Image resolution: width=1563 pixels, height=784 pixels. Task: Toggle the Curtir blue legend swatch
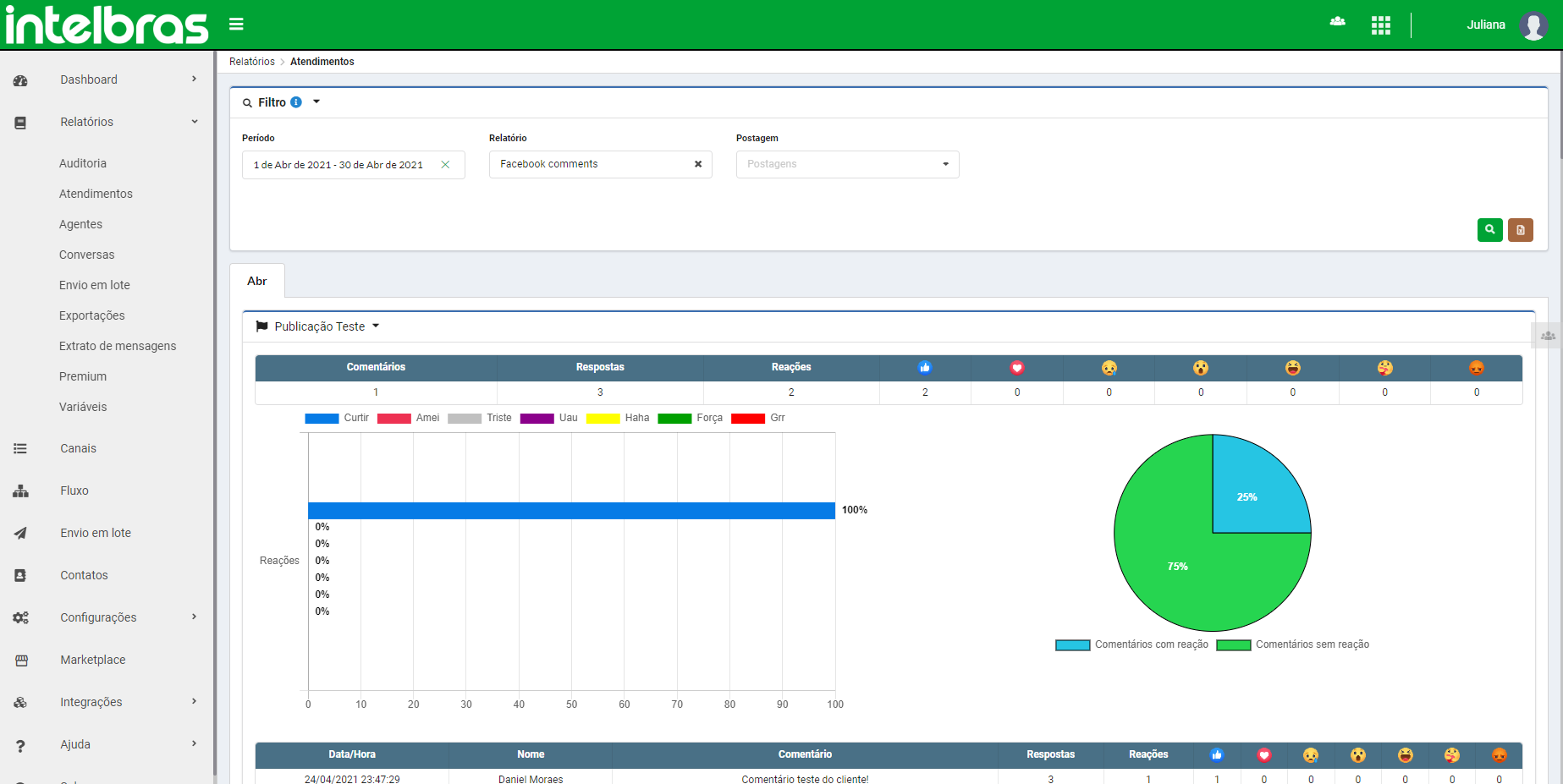[x=322, y=419]
